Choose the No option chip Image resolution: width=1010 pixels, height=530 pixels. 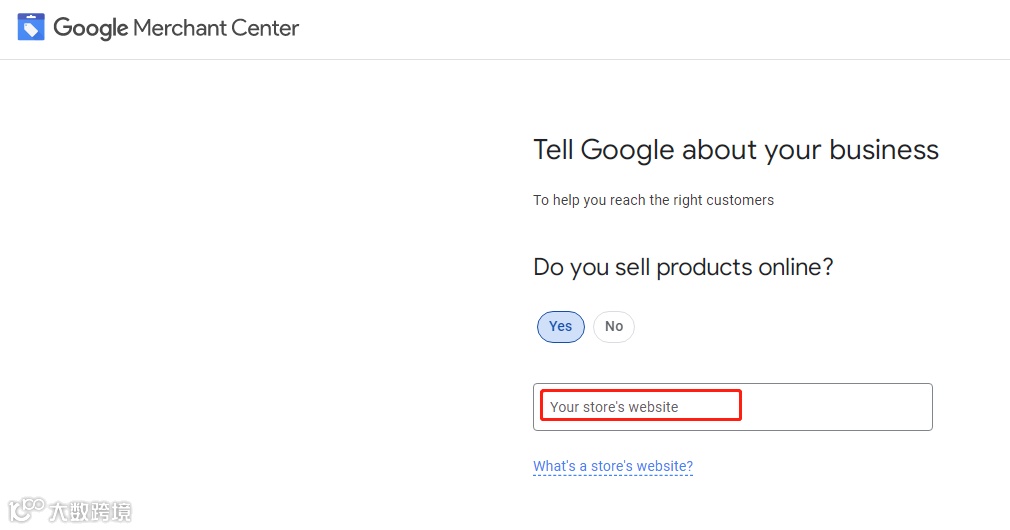tap(614, 326)
